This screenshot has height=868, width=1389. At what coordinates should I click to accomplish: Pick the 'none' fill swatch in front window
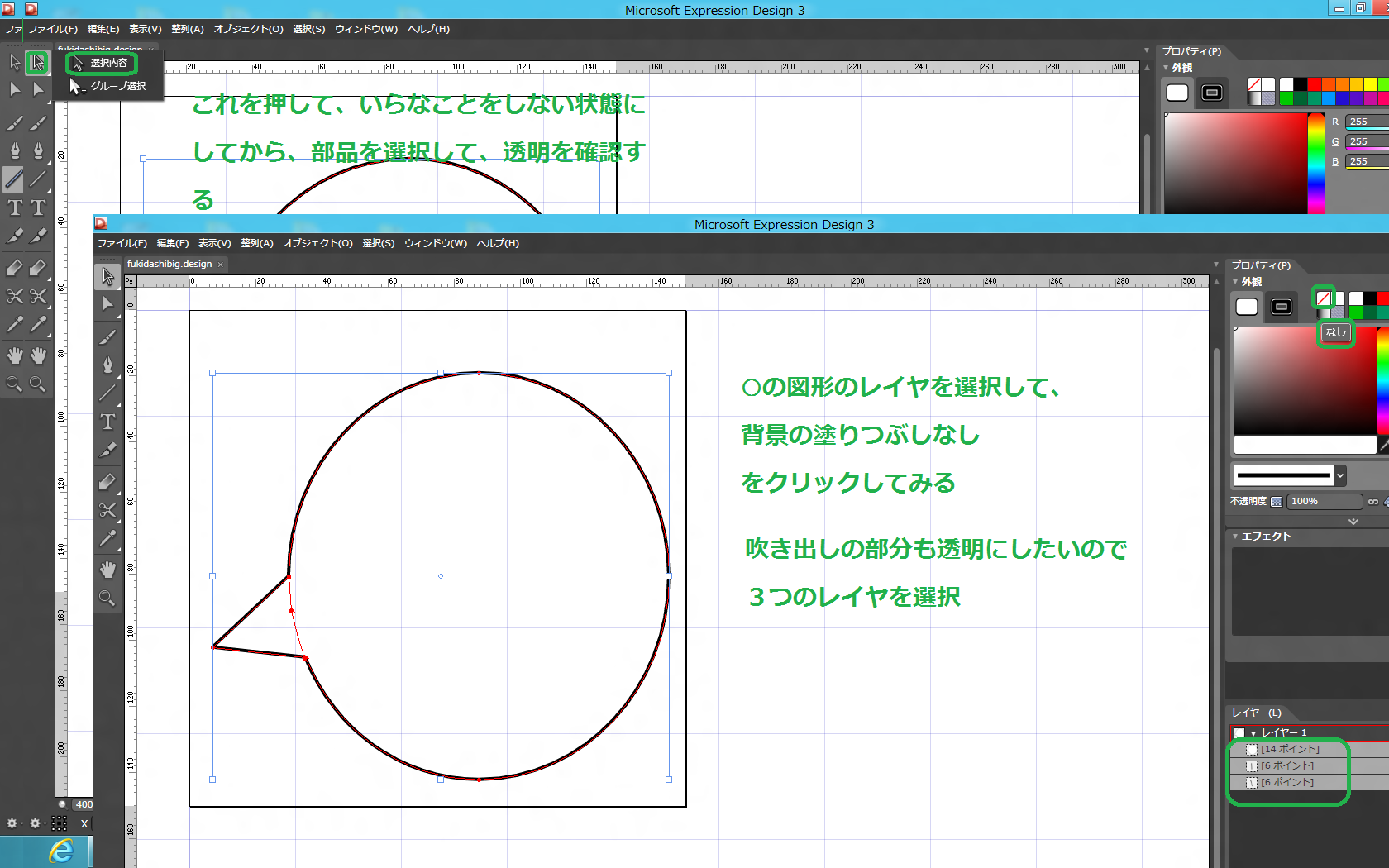pos(1324,298)
